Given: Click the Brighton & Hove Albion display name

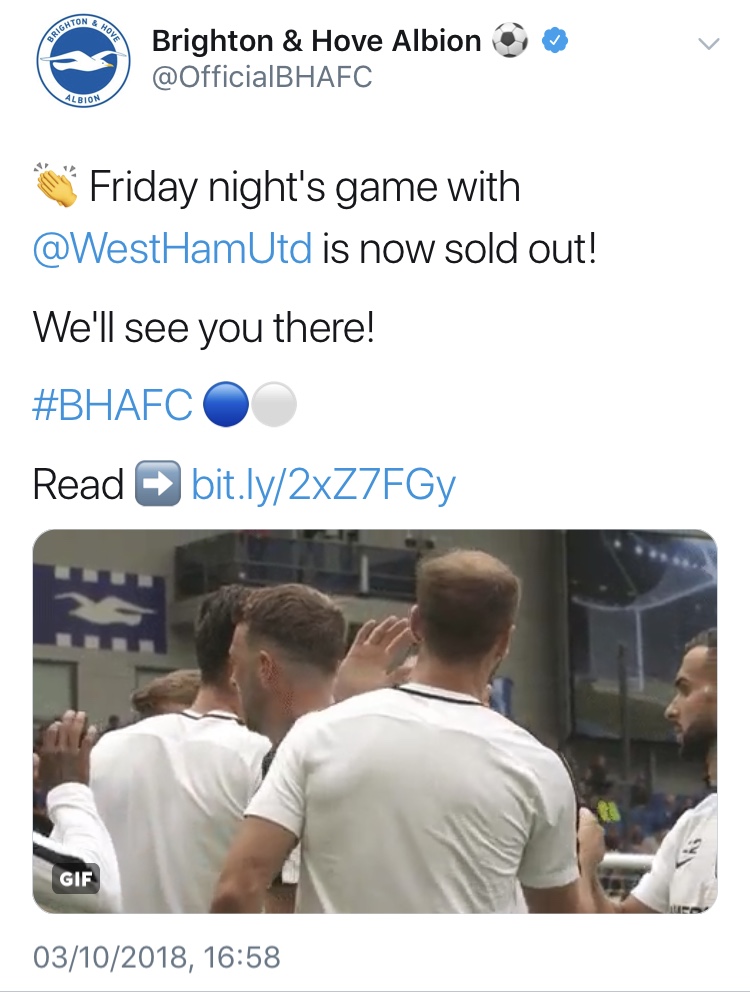Looking at the screenshot, I should click(316, 41).
